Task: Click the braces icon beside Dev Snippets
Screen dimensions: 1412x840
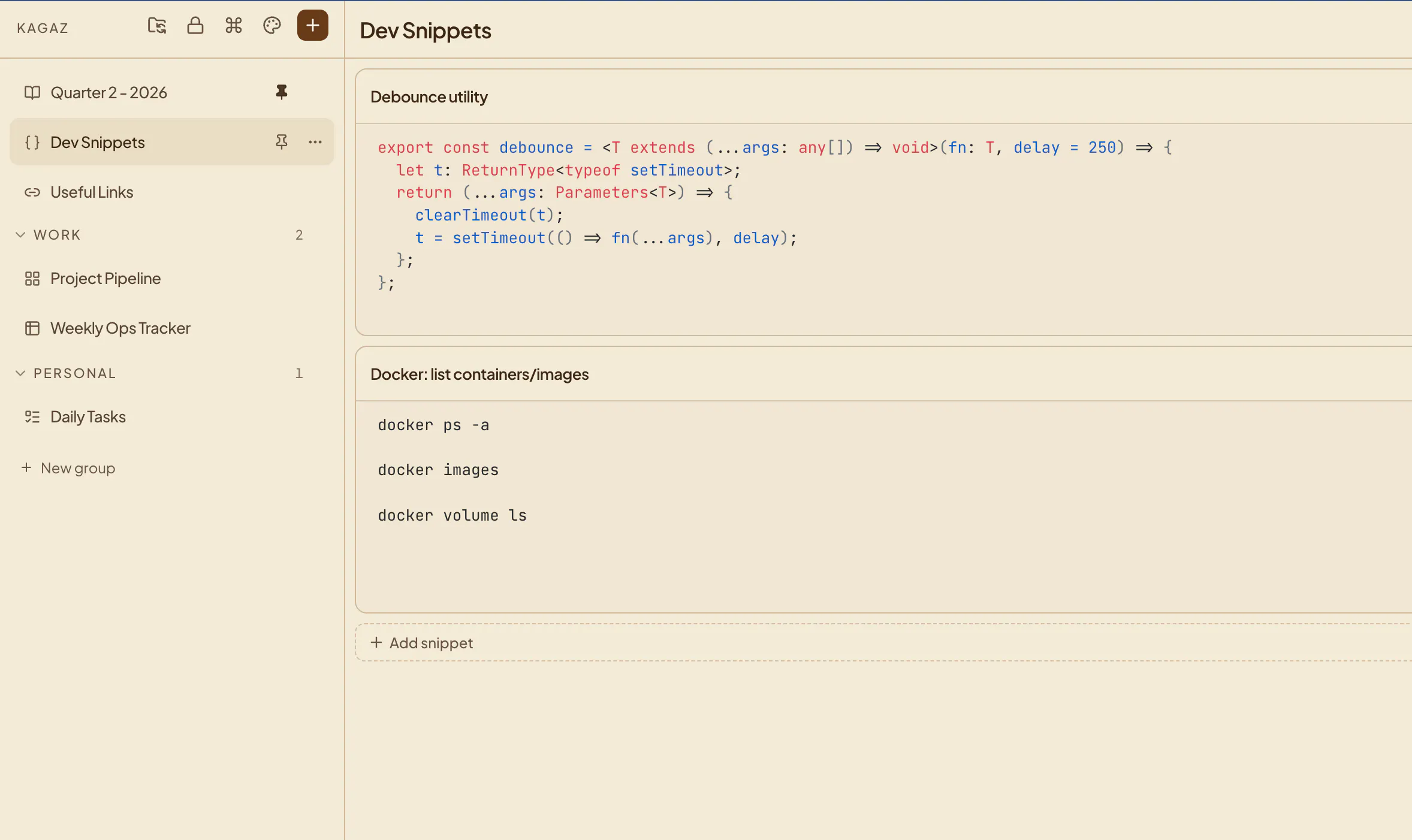Action: (x=32, y=142)
